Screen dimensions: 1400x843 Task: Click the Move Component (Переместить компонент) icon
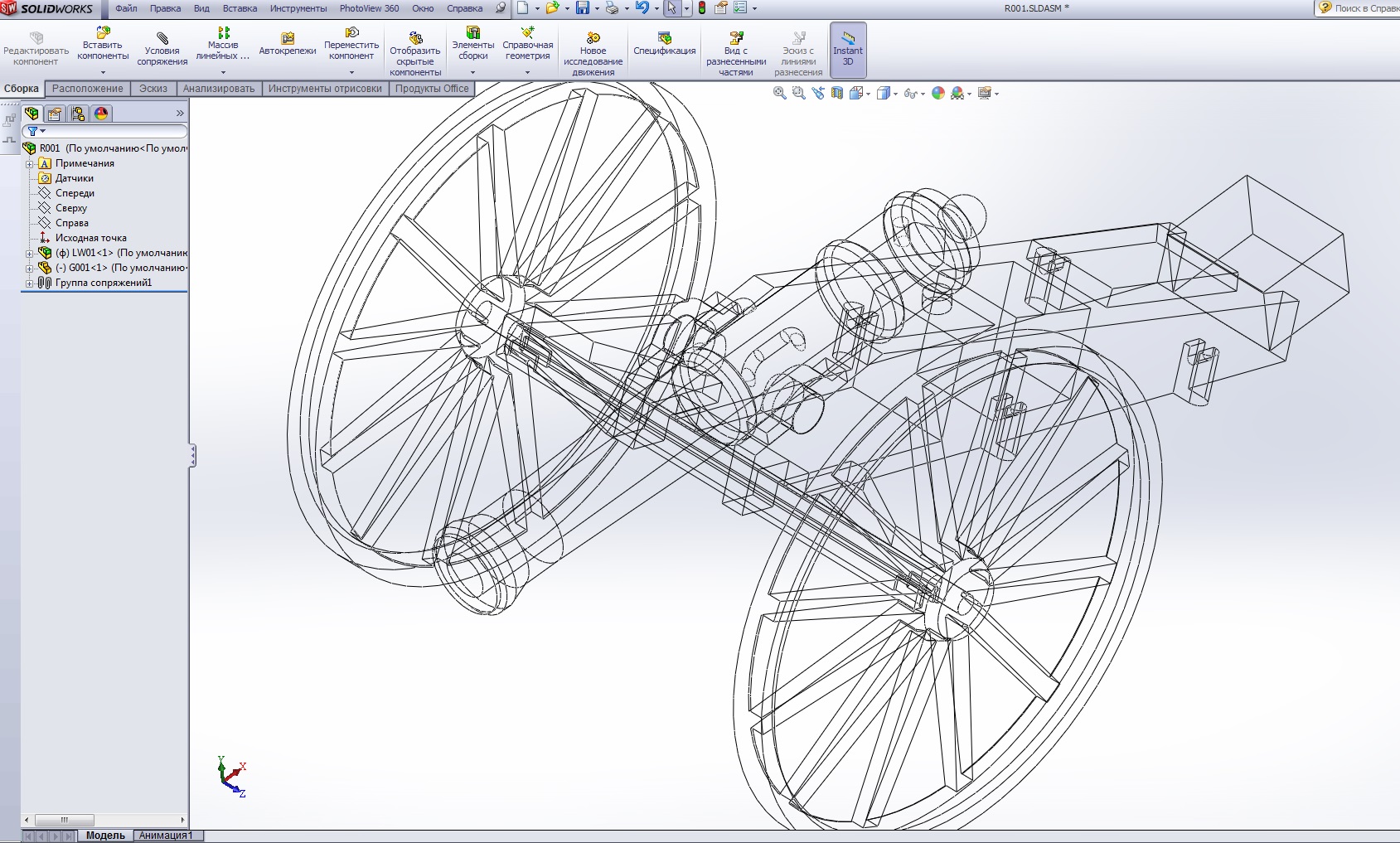pyautogui.click(x=351, y=33)
